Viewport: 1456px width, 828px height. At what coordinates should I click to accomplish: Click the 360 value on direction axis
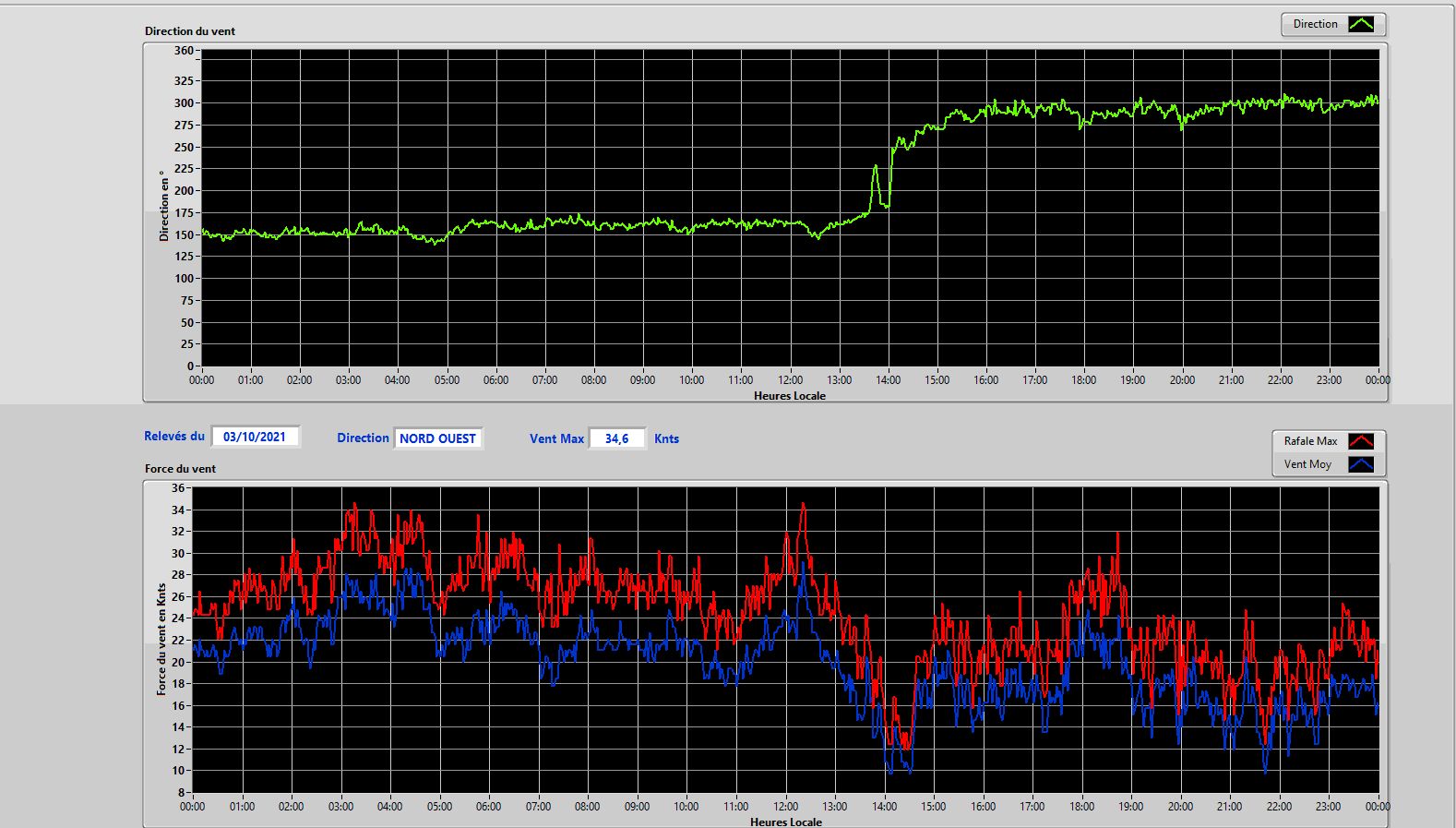(x=184, y=51)
